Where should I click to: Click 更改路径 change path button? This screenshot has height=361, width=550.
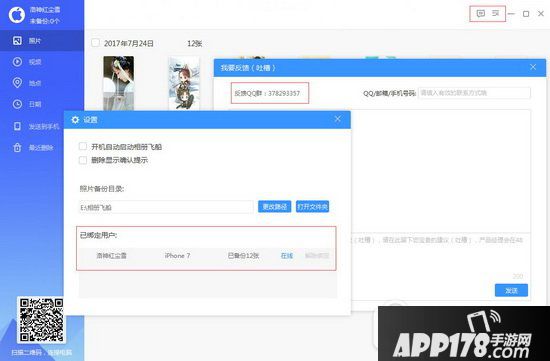point(275,207)
